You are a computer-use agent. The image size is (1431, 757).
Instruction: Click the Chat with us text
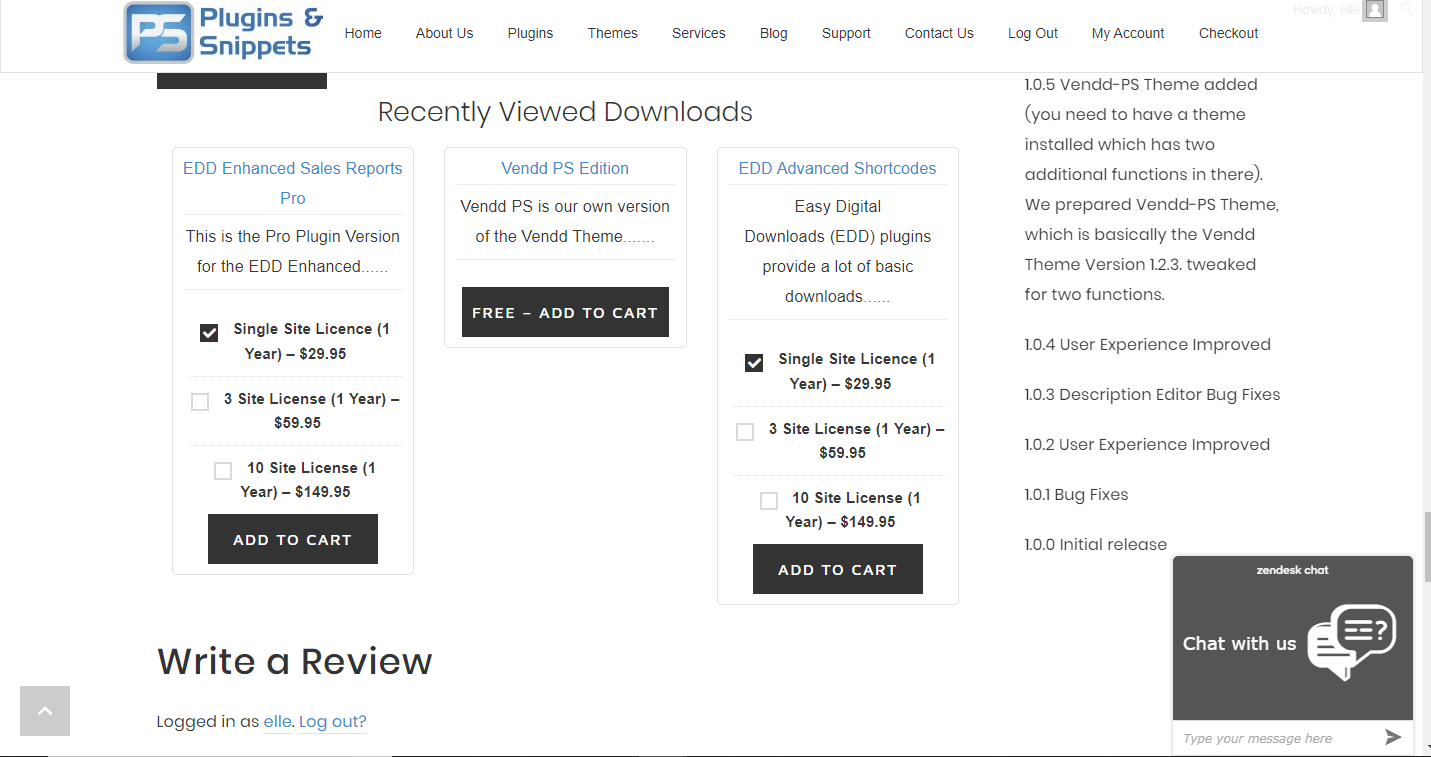click(x=1239, y=643)
